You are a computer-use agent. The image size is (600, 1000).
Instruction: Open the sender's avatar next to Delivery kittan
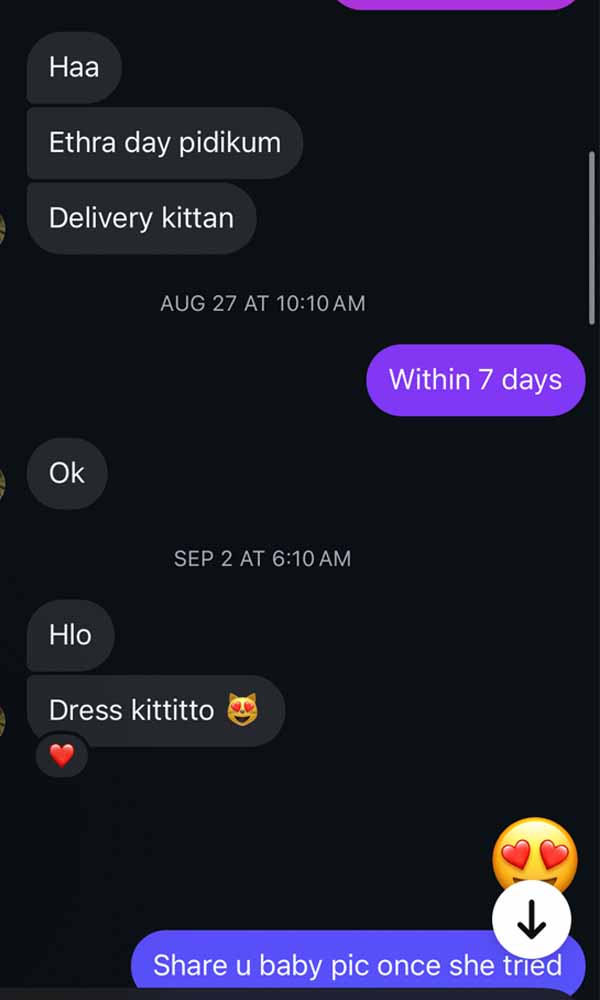[x=5, y=228]
